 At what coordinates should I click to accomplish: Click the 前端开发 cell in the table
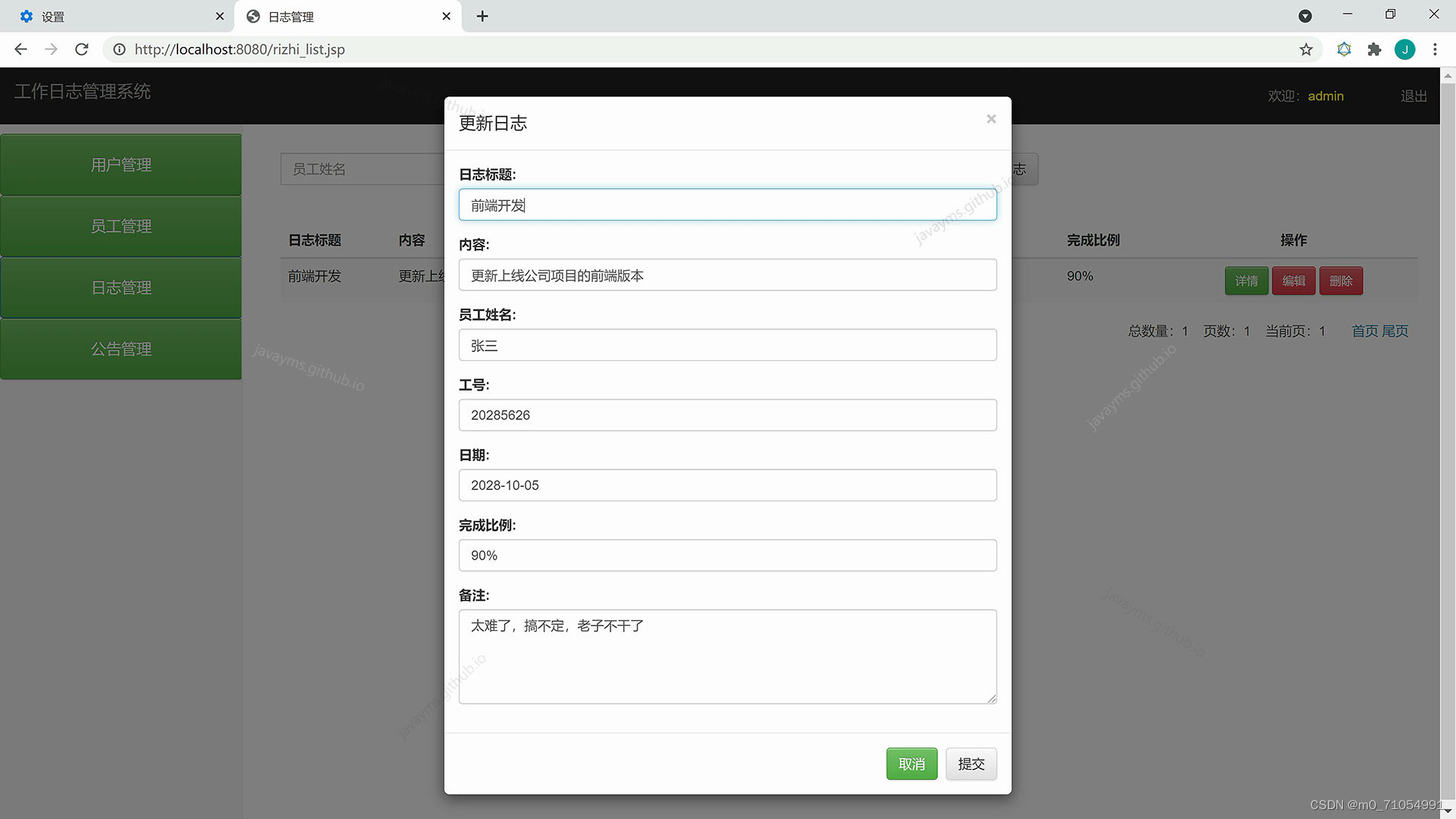pos(315,277)
